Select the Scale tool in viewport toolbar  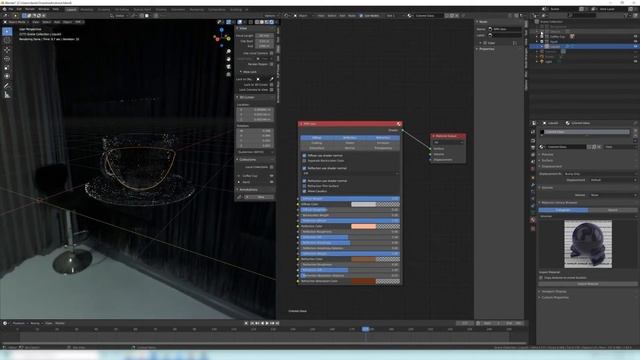pyautogui.click(x=7, y=67)
